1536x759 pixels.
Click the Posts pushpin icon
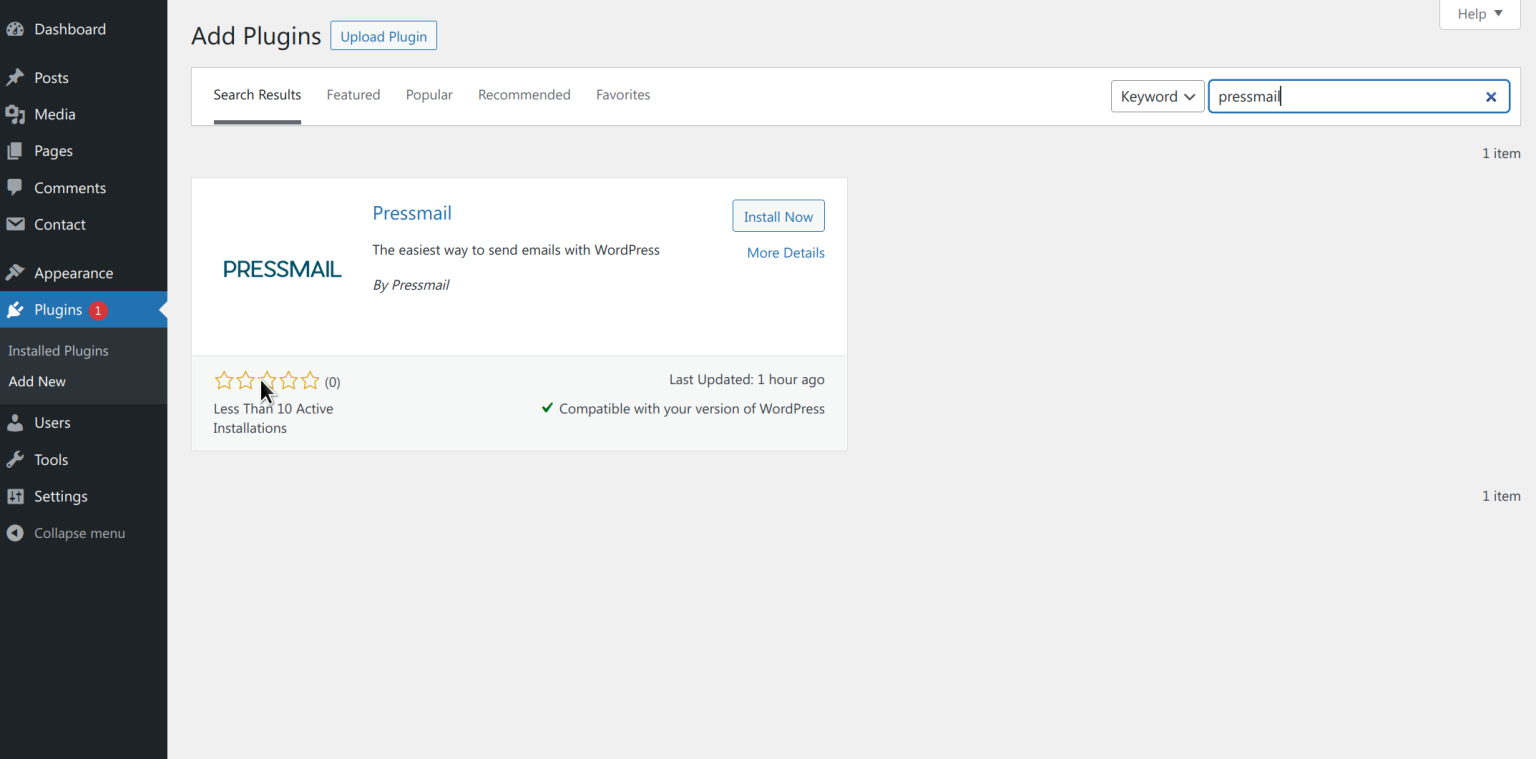point(15,77)
